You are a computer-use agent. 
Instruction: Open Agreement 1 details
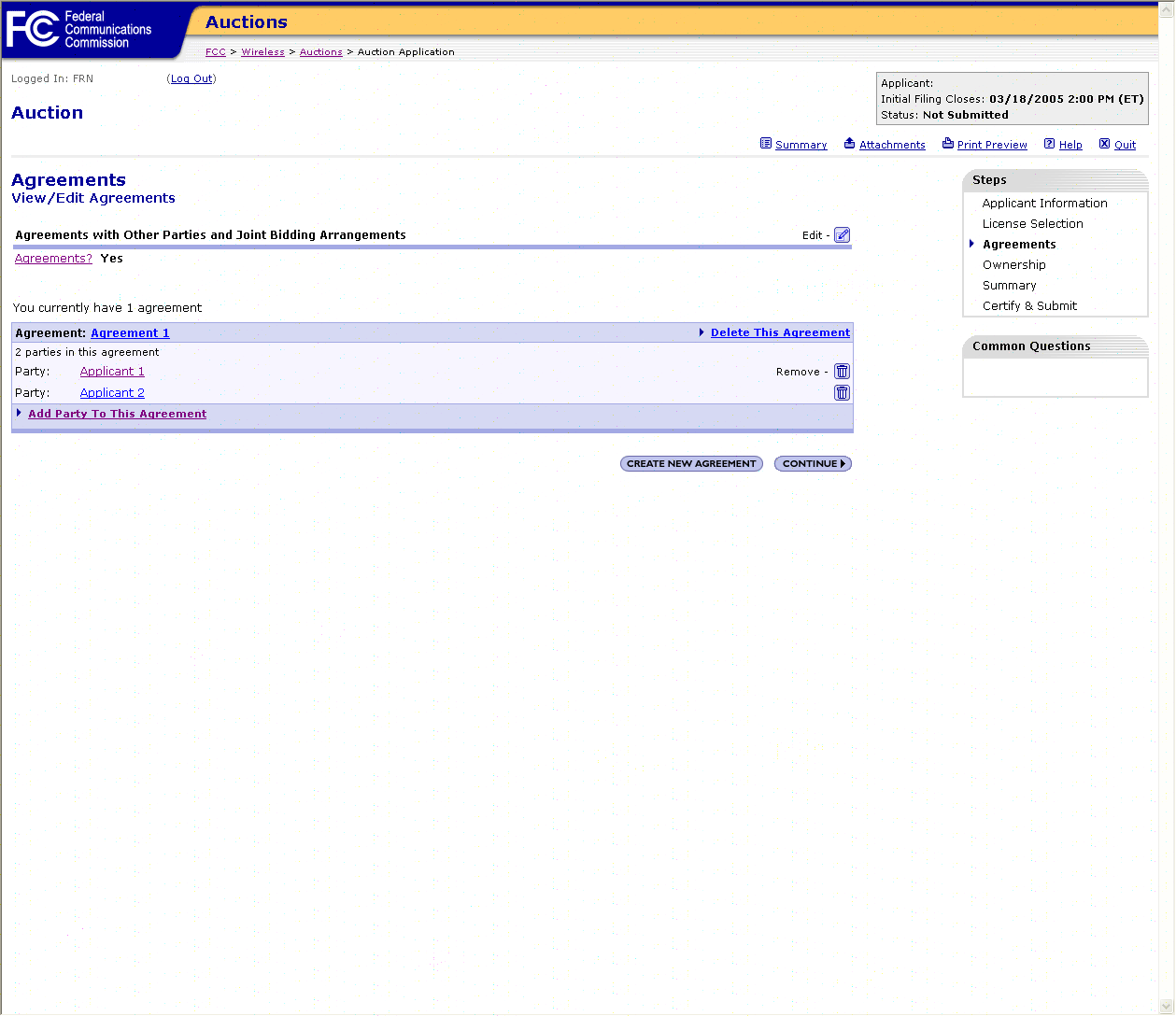[x=130, y=333]
